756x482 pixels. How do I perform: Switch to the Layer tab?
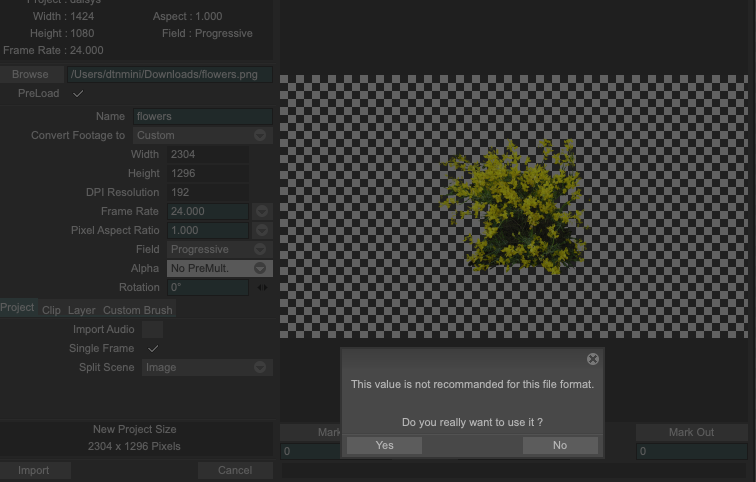[x=81, y=310]
